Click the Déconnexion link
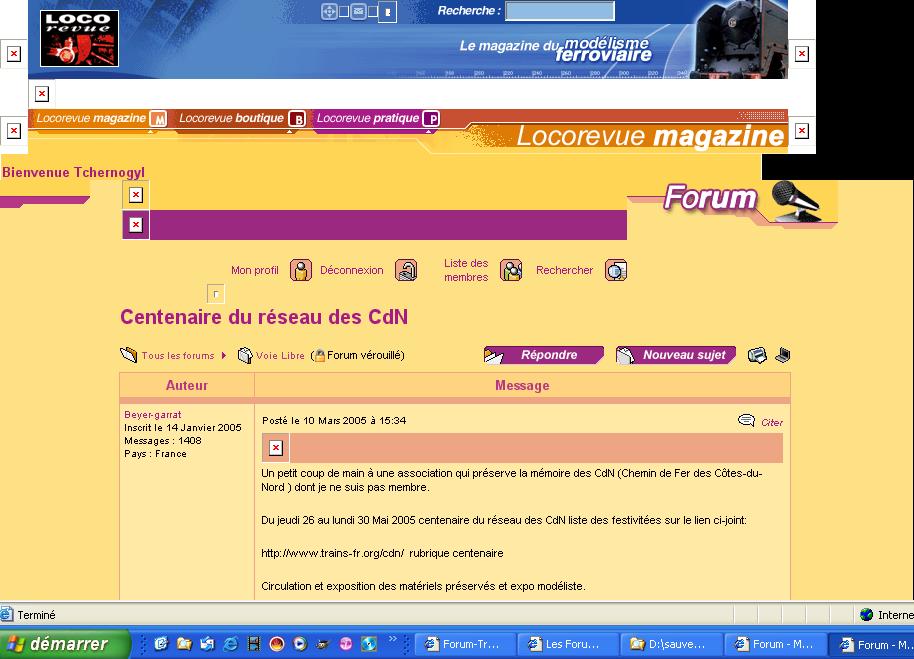914x659 pixels. (x=351, y=270)
